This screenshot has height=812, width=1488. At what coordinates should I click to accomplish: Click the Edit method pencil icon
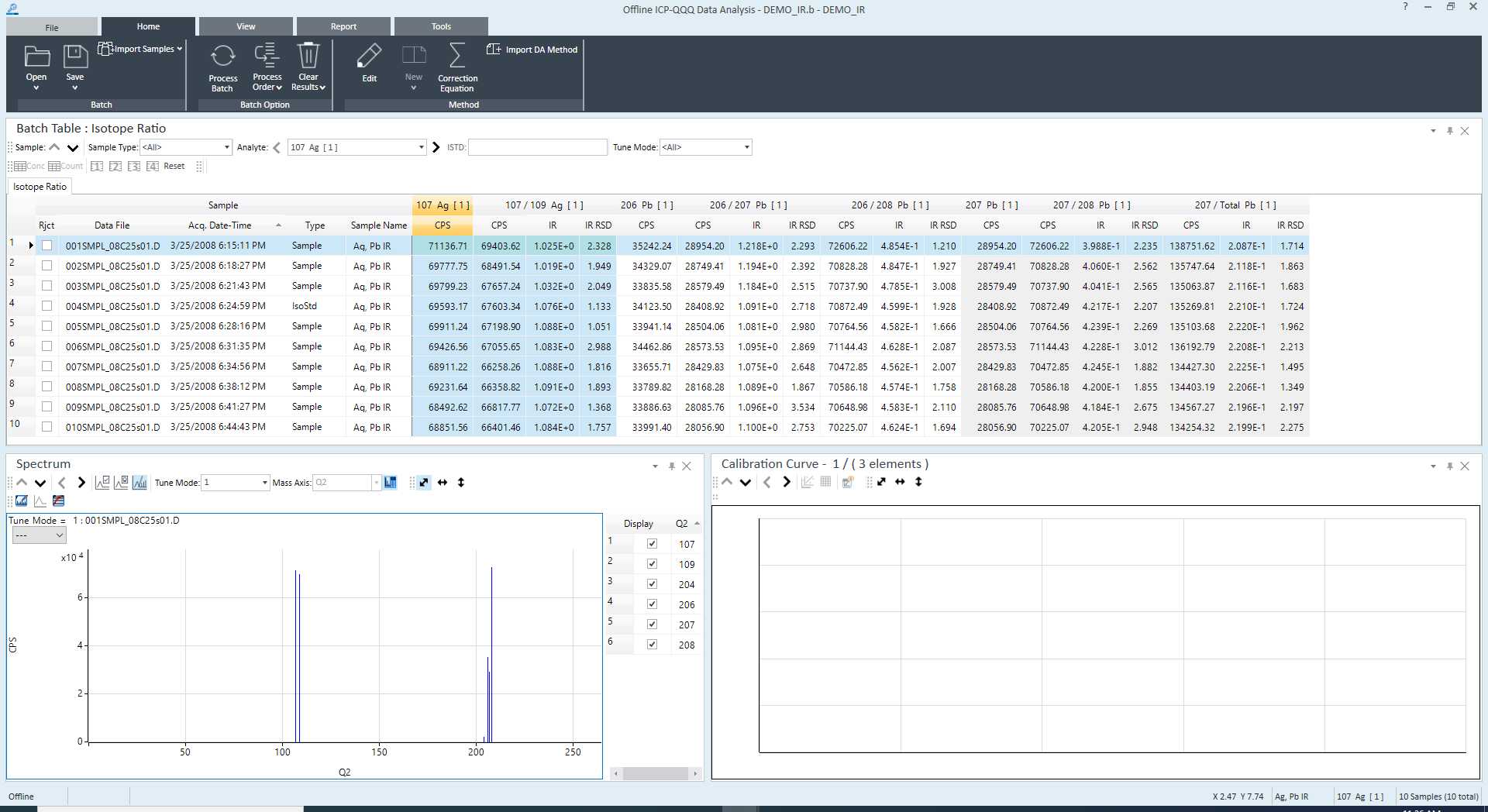pos(370,56)
